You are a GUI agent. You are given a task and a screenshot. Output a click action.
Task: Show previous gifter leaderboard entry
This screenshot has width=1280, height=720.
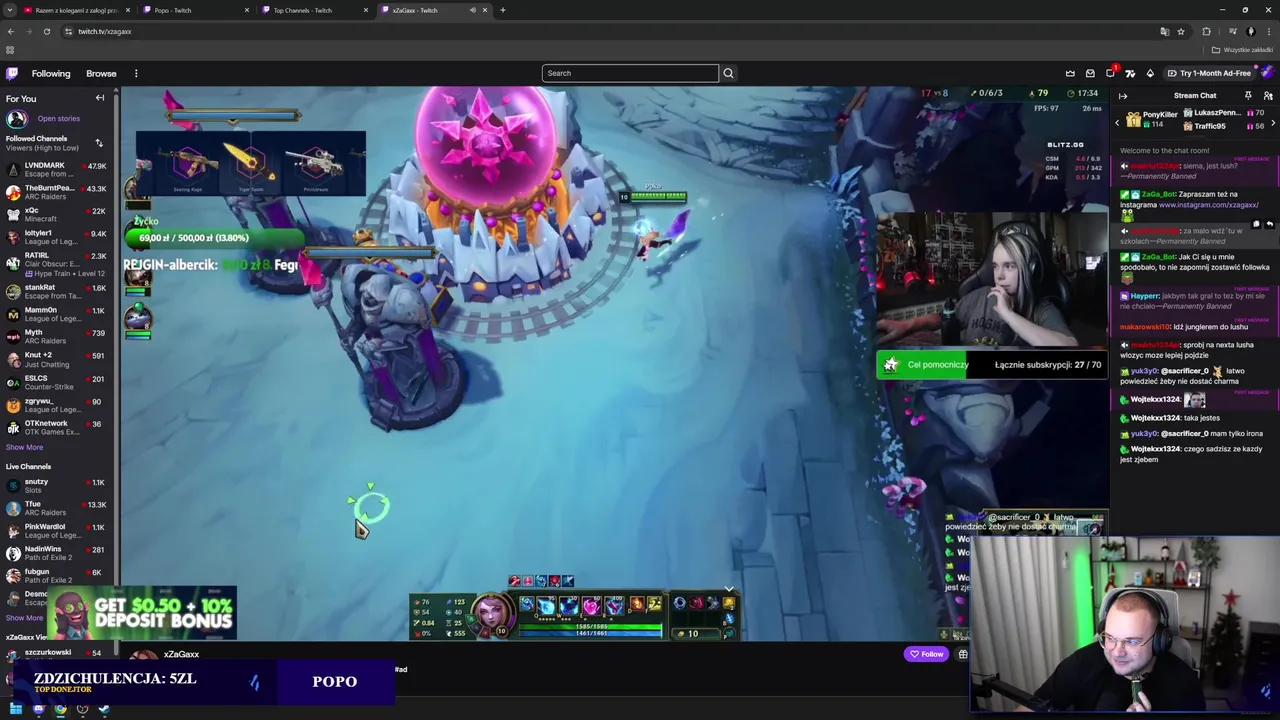click(1118, 122)
